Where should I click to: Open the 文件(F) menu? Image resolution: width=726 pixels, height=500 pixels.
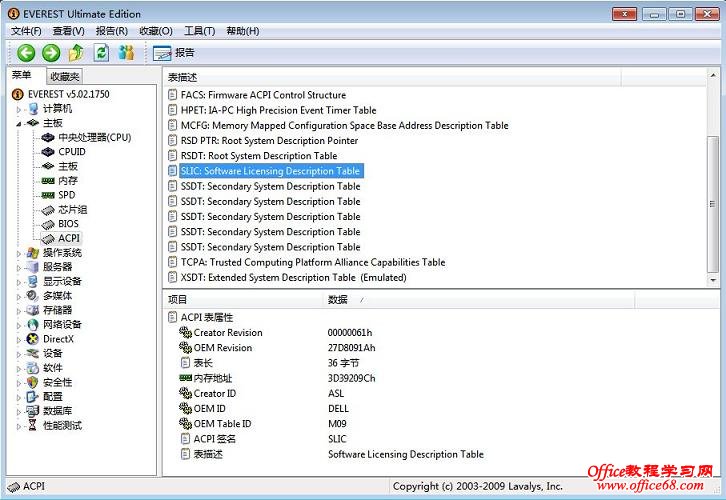tap(26, 31)
